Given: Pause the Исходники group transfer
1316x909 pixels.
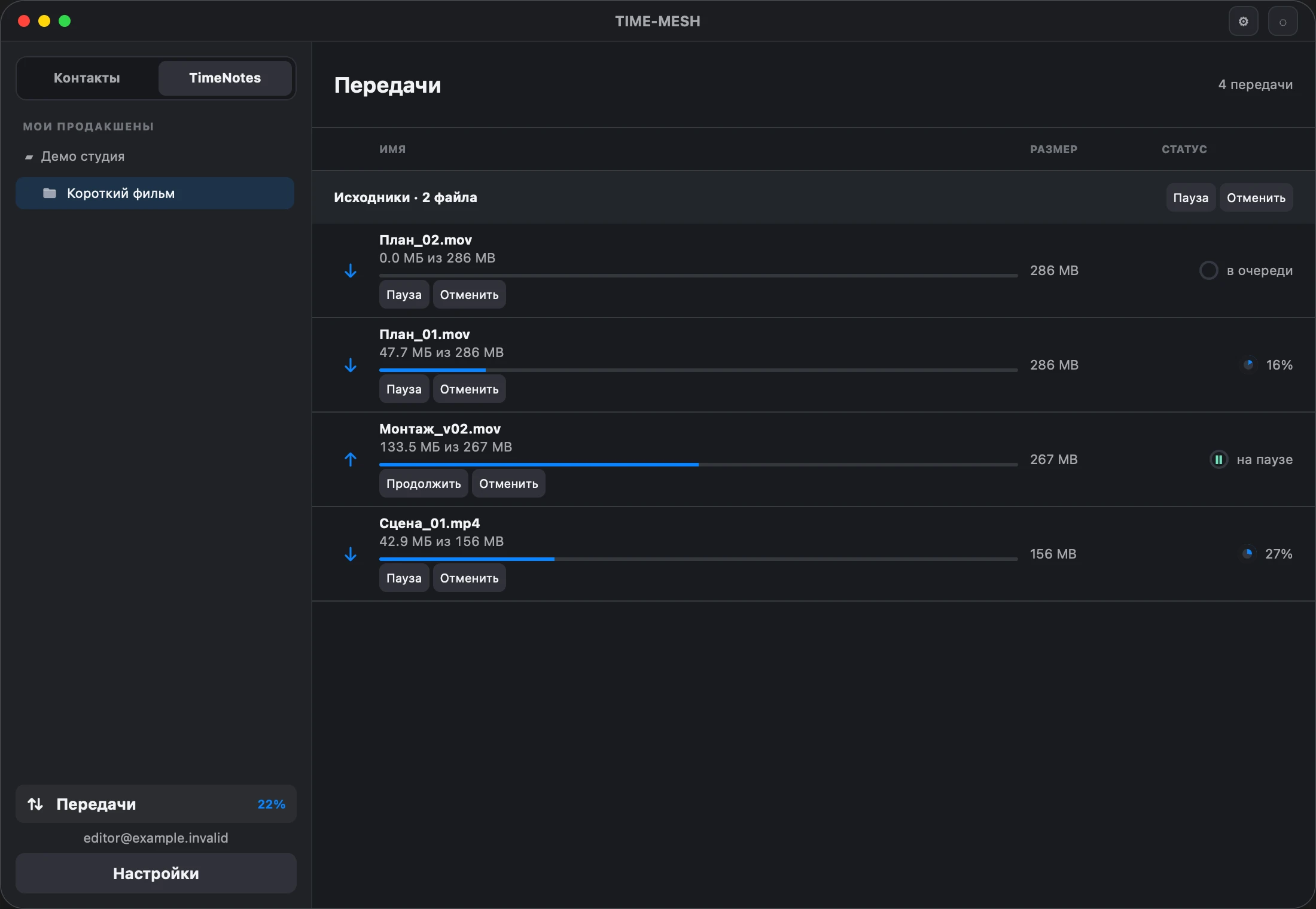Looking at the screenshot, I should pyautogui.click(x=1190, y=198).
